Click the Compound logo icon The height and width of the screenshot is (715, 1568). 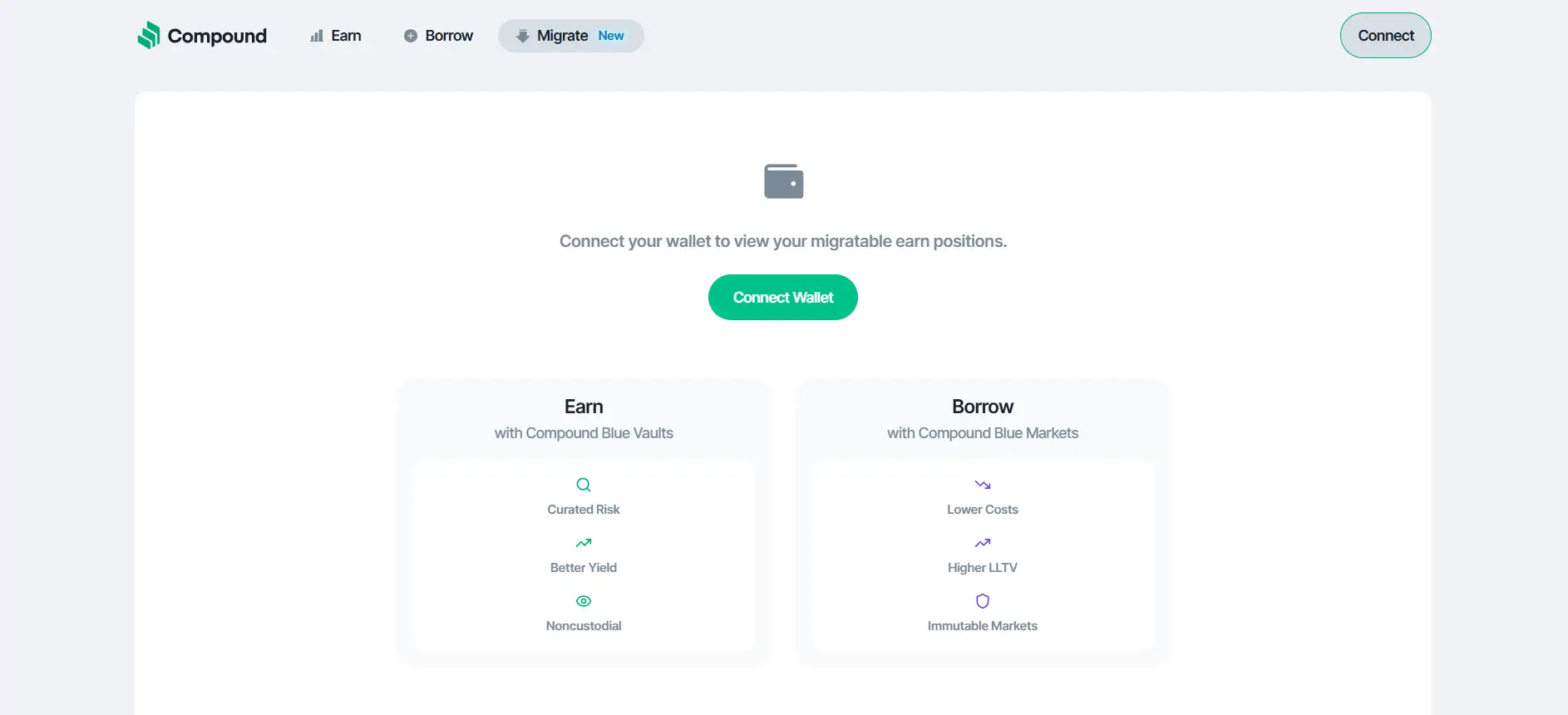click(149, 35)
